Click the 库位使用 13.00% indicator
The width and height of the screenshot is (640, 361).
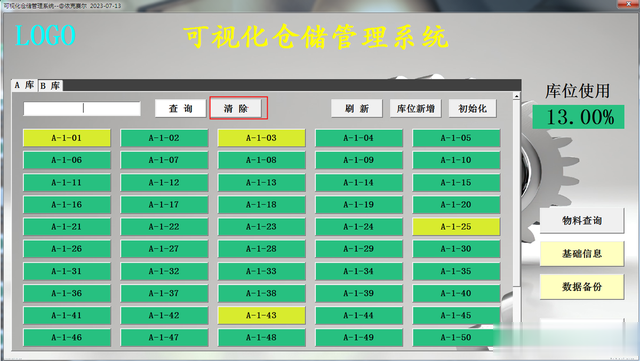[x=578, y=117]
